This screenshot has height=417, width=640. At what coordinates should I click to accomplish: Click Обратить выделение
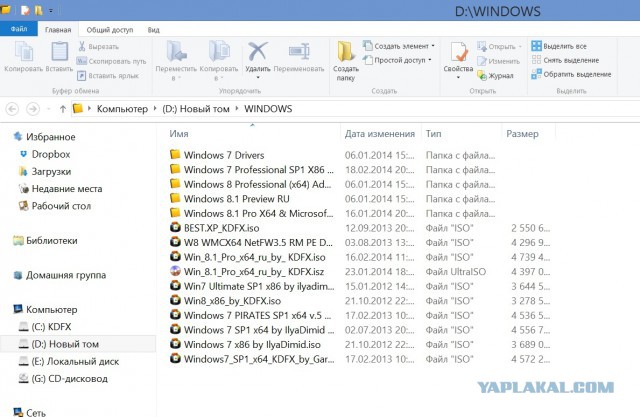tap(571, 74)
